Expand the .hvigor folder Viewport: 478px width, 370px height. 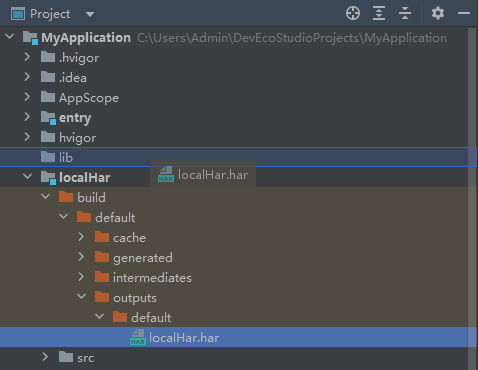point(27,57)
